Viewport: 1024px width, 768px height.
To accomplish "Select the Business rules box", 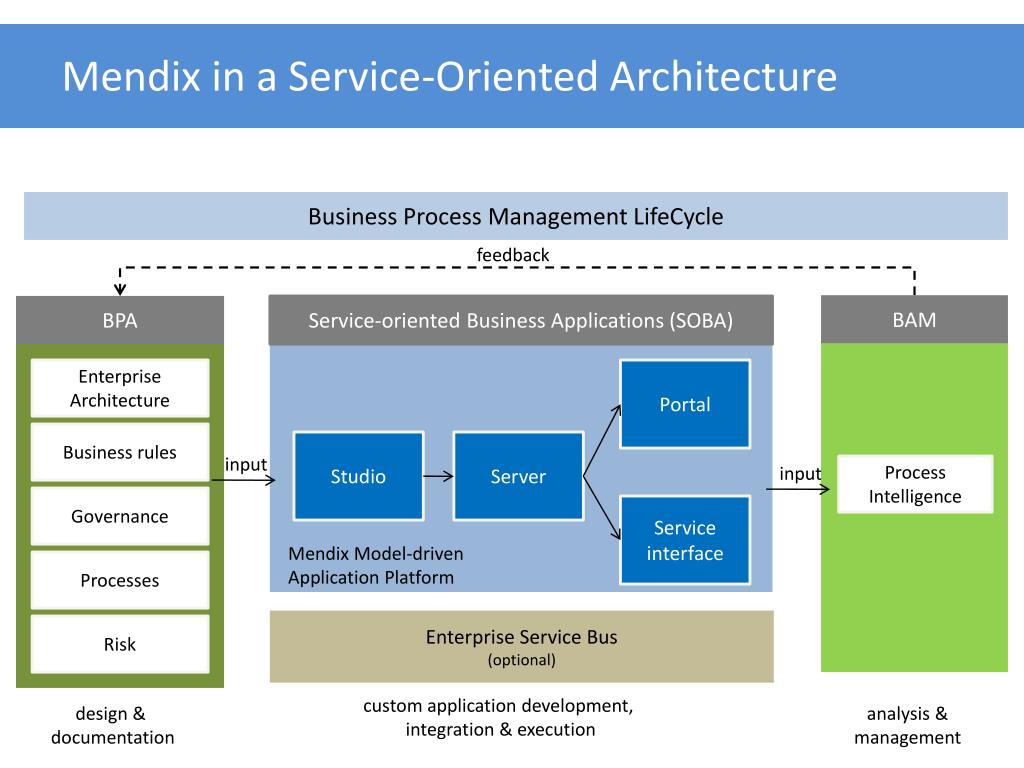I will coord(120,452).
